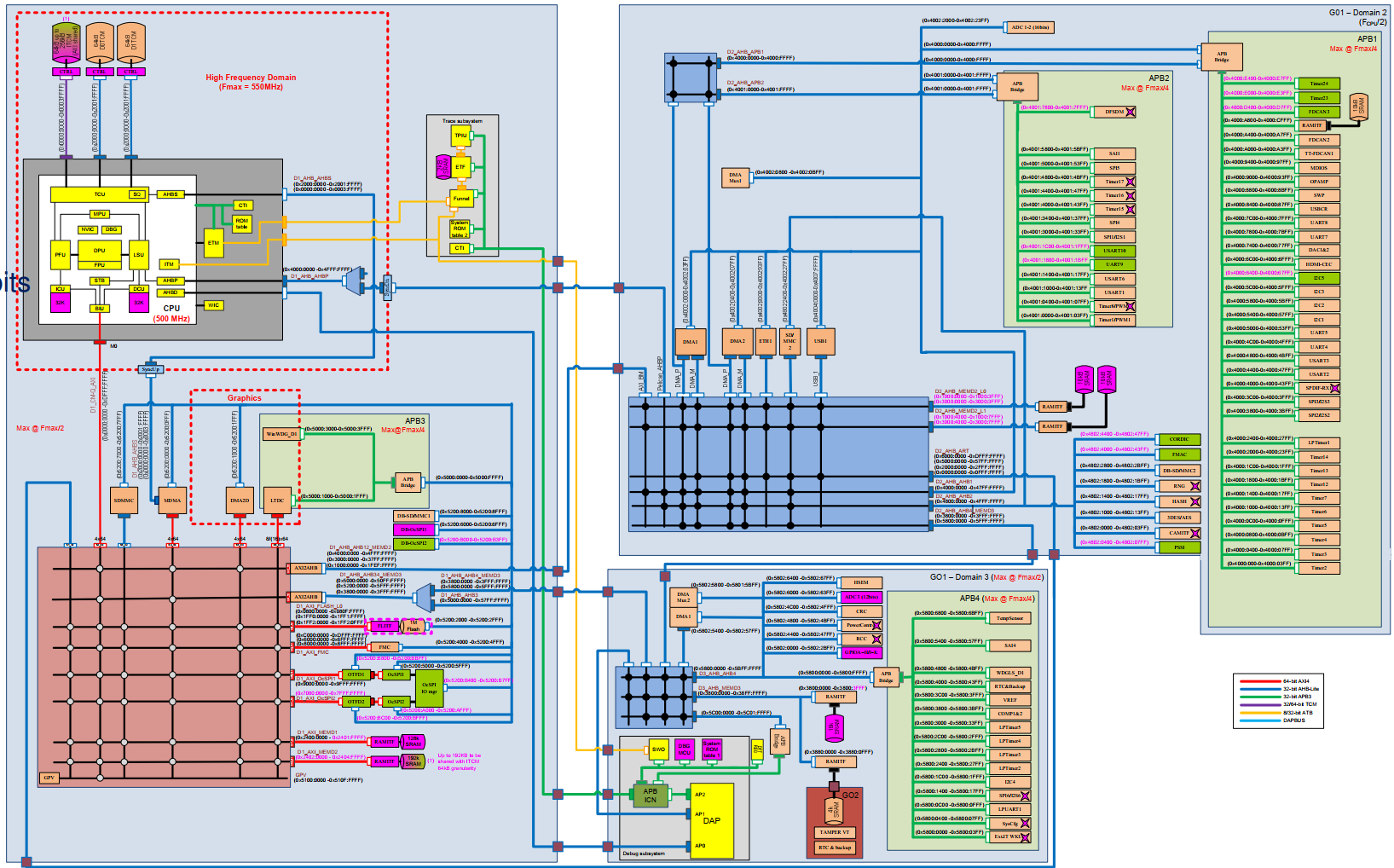1394x868 pixels.
Task: Click the ITM block in the CPU
Action: [x=169, y=264]
